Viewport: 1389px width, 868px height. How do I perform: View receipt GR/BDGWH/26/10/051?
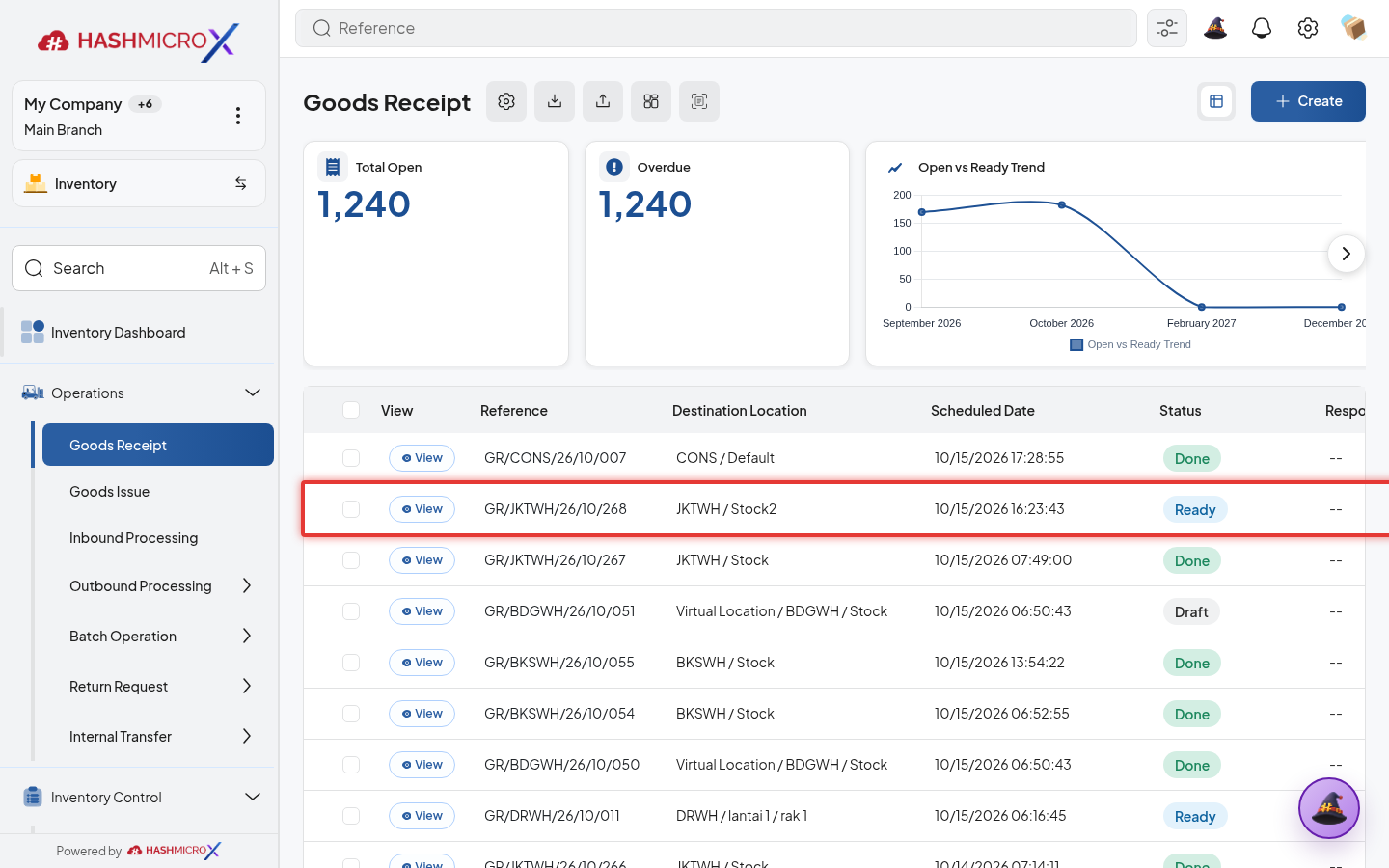[x=422, y=611]
